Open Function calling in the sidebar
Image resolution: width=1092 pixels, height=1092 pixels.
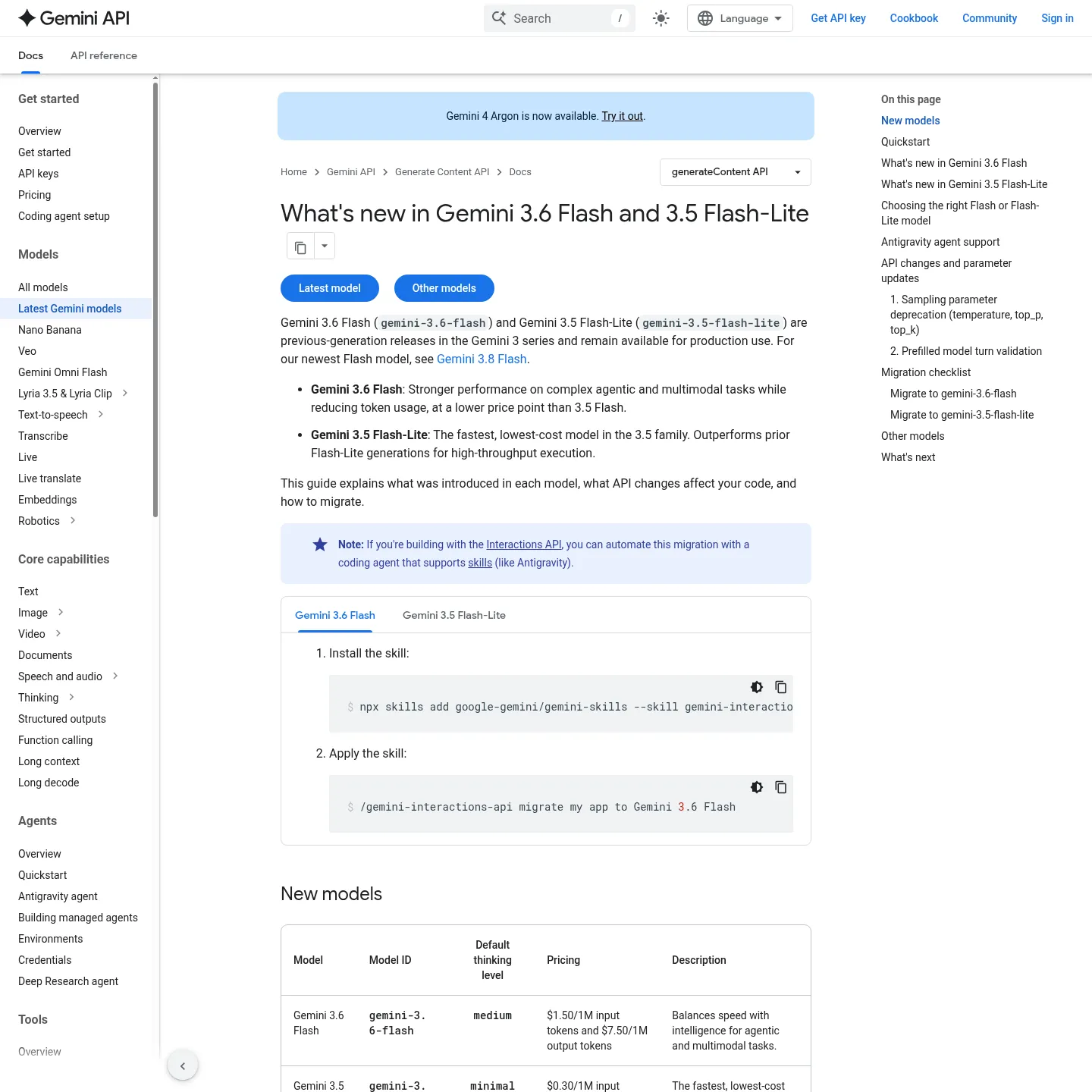pyautogui.click(x=55, y=740)
